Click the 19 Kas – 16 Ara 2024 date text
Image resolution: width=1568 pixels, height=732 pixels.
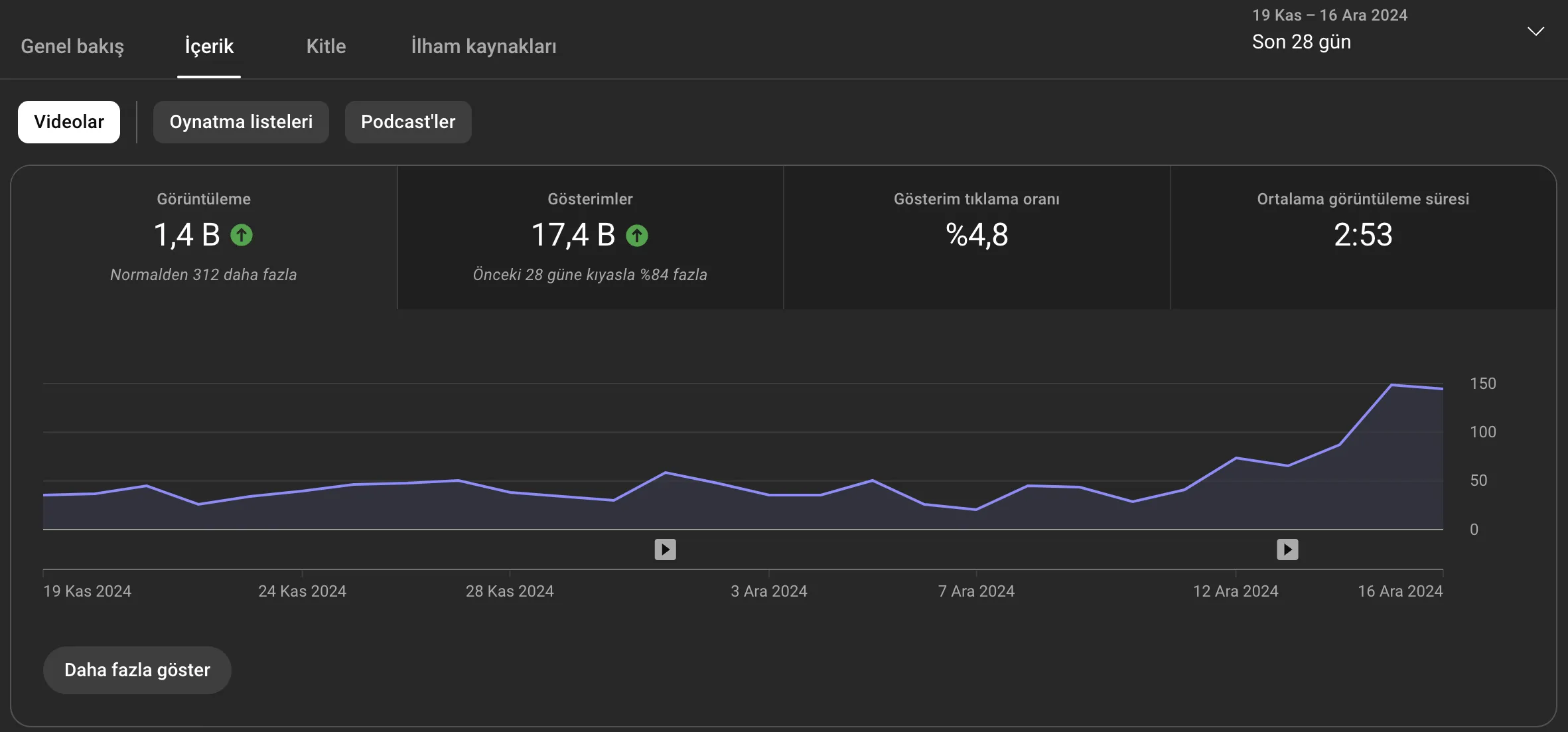(1330, 15)
